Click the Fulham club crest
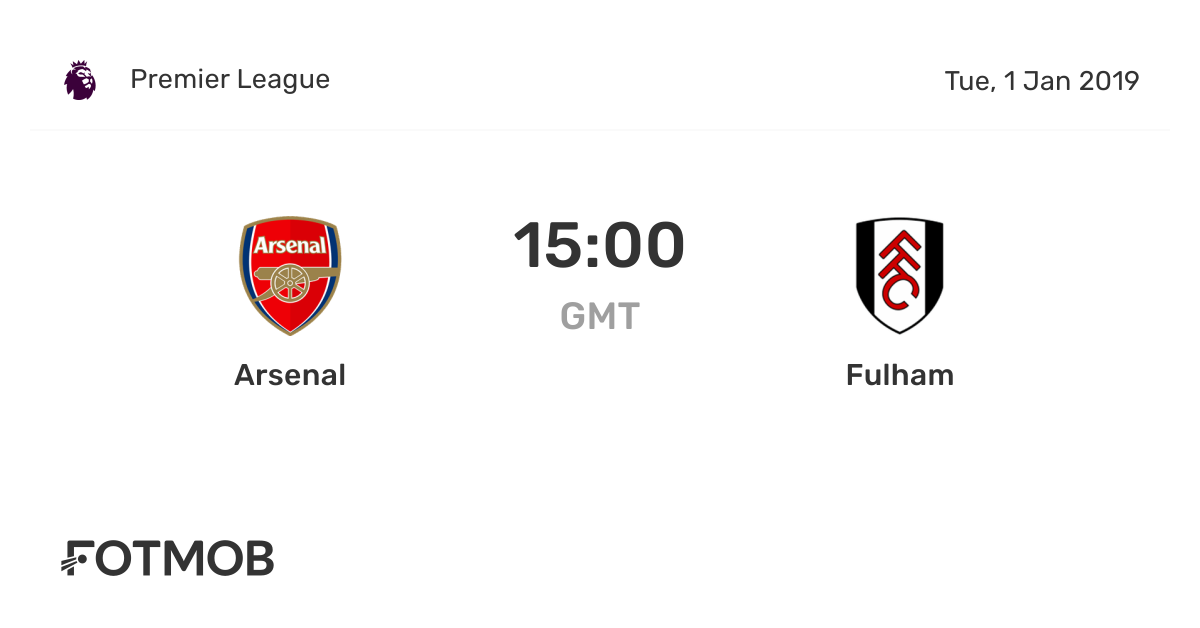The image size is (1200, 628). pos(900,276)
